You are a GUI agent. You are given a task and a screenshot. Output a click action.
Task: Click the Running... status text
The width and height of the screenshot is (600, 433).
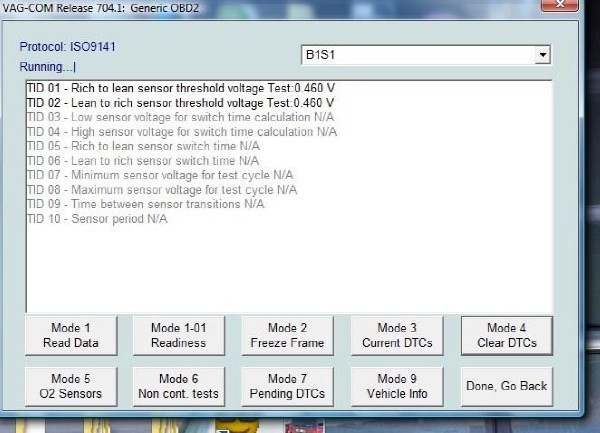[48, 67]
